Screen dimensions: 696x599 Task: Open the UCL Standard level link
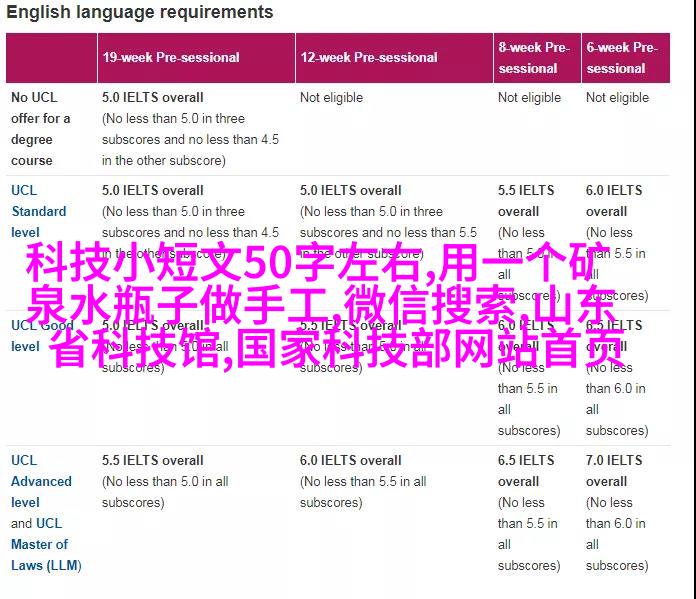tap(39, 211)
